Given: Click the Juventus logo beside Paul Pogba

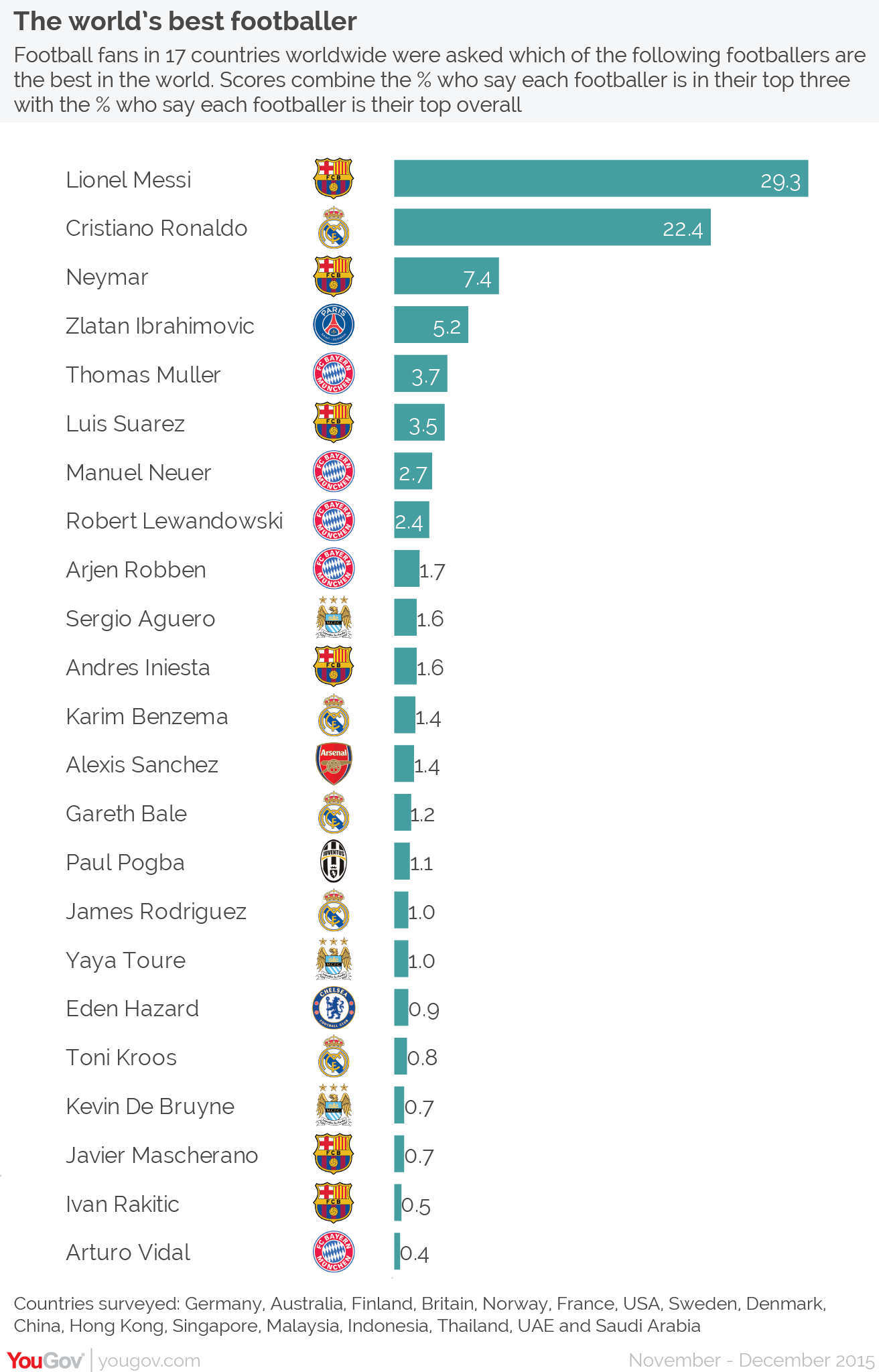Looking at the screenshot, I should tap(334, 862).
